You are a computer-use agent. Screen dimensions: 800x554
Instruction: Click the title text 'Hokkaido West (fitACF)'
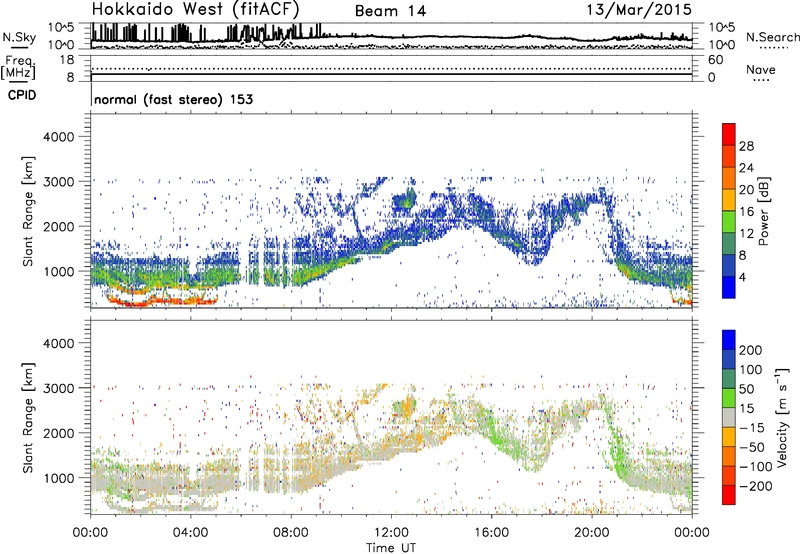pos(195,9)
